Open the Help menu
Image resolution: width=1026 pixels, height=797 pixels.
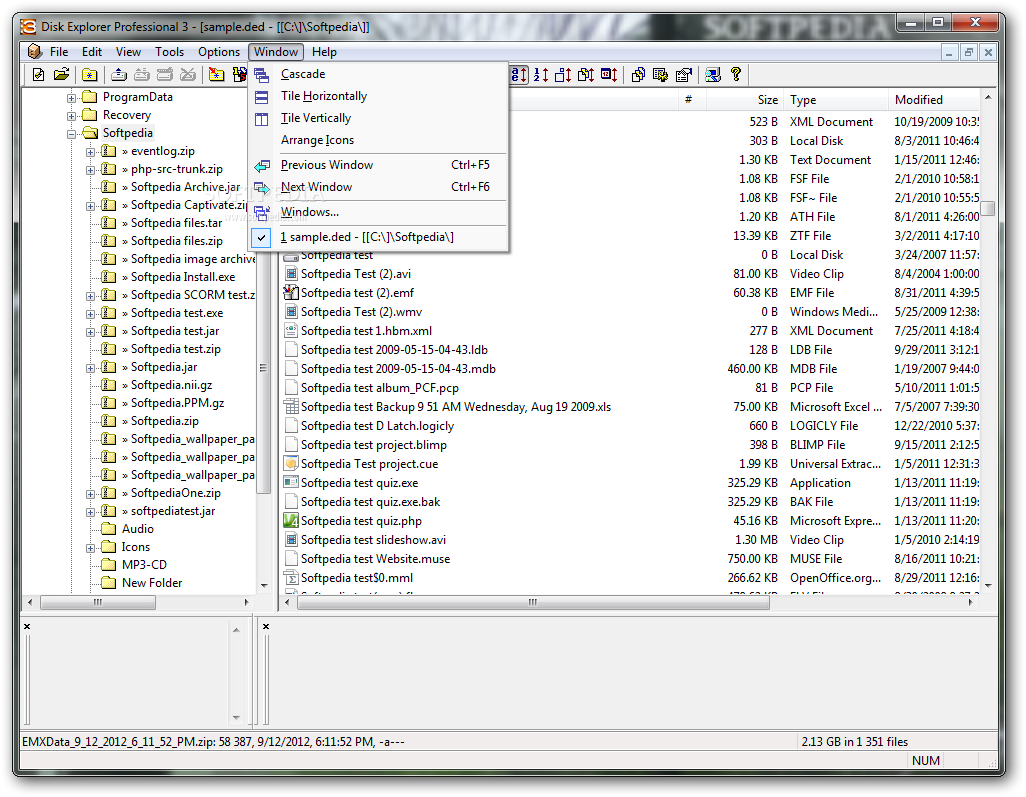pos(324,52)
